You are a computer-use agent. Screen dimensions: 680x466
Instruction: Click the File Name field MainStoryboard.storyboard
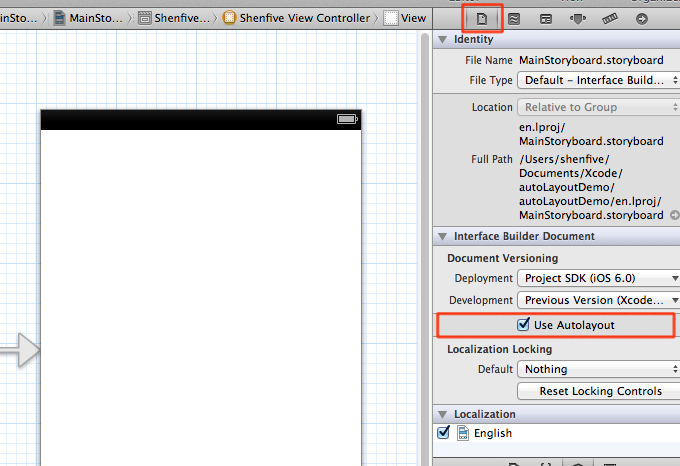591,60
